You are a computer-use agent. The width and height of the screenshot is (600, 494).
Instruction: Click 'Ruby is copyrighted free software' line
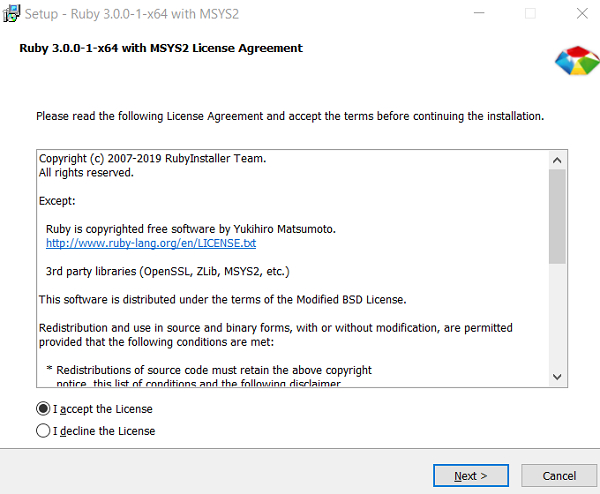tap(191, 229)
